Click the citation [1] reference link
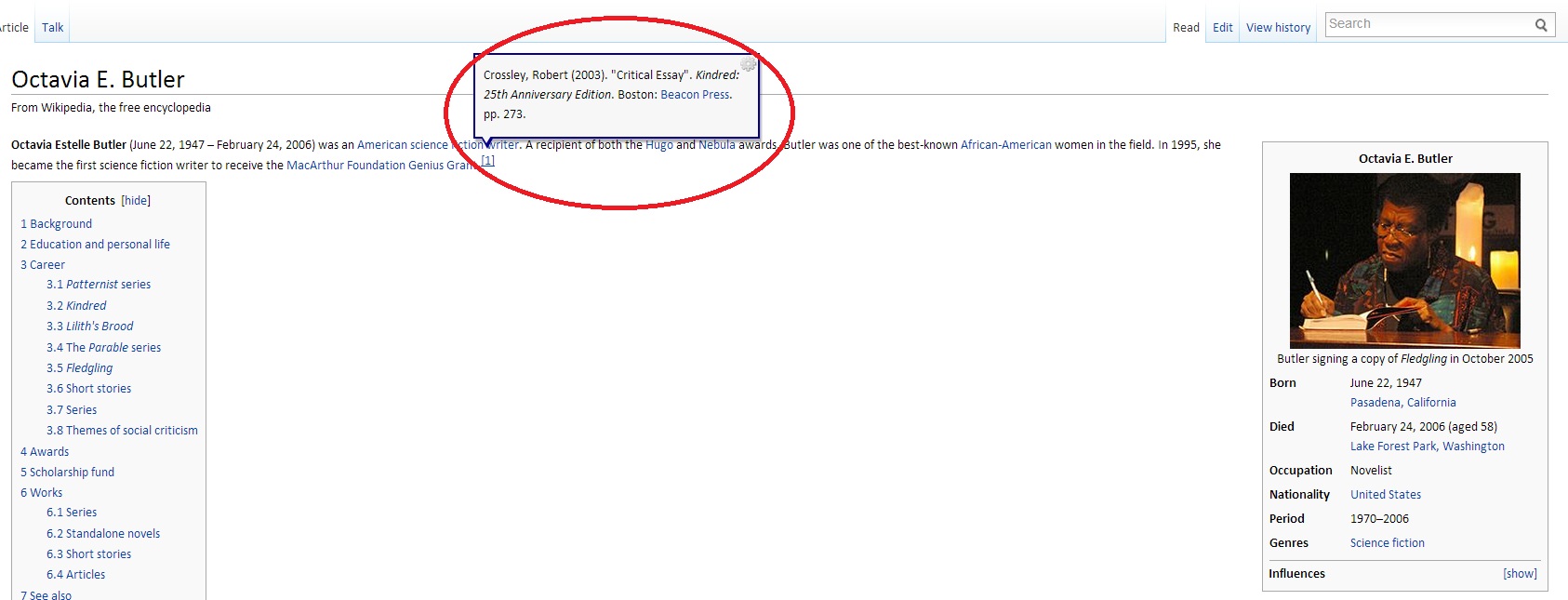Viewport: 1568px width, 600px height. pos(488,160)
